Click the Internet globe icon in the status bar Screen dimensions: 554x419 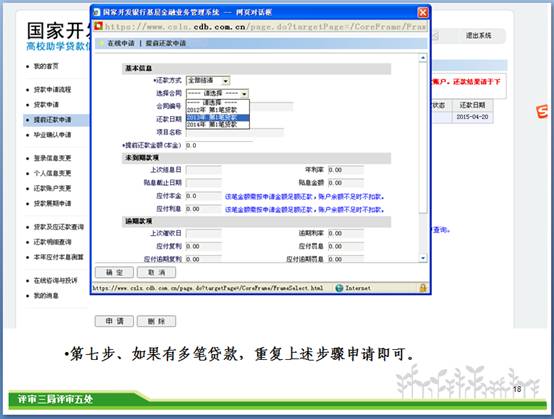pyautogui.click(x=339, y=288)
